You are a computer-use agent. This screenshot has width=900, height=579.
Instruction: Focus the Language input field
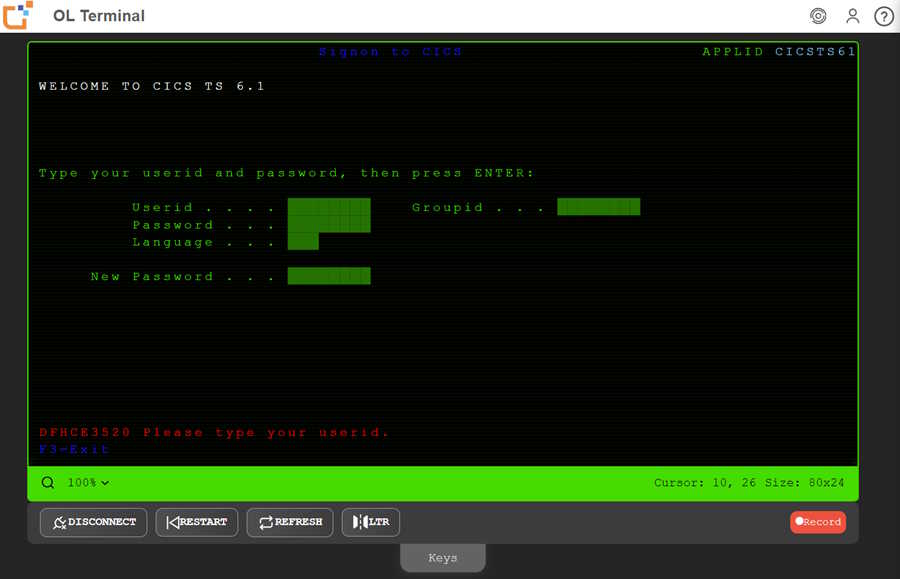(x=303, y=242)
